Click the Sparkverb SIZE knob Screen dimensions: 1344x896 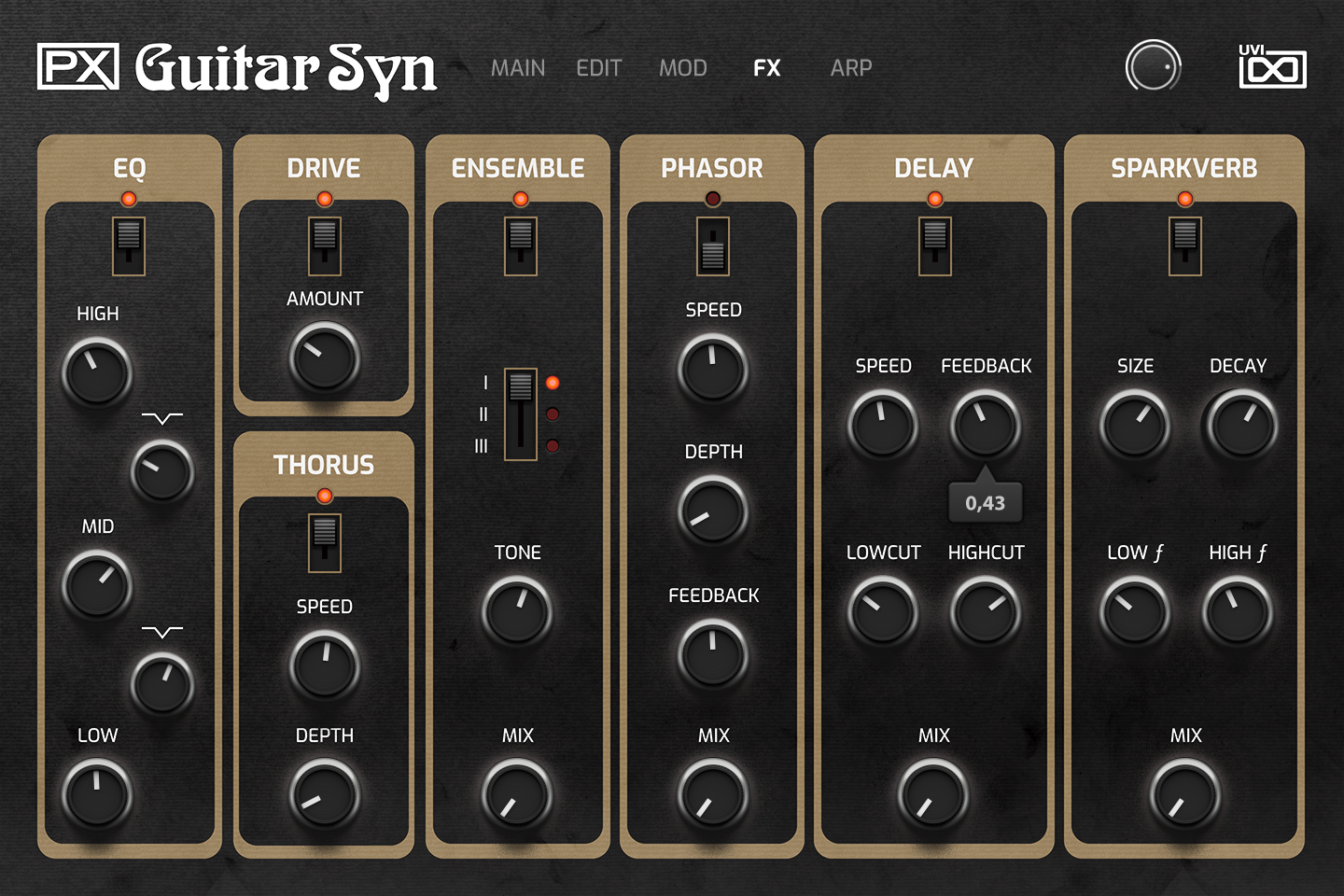(x=1135, y=425)
